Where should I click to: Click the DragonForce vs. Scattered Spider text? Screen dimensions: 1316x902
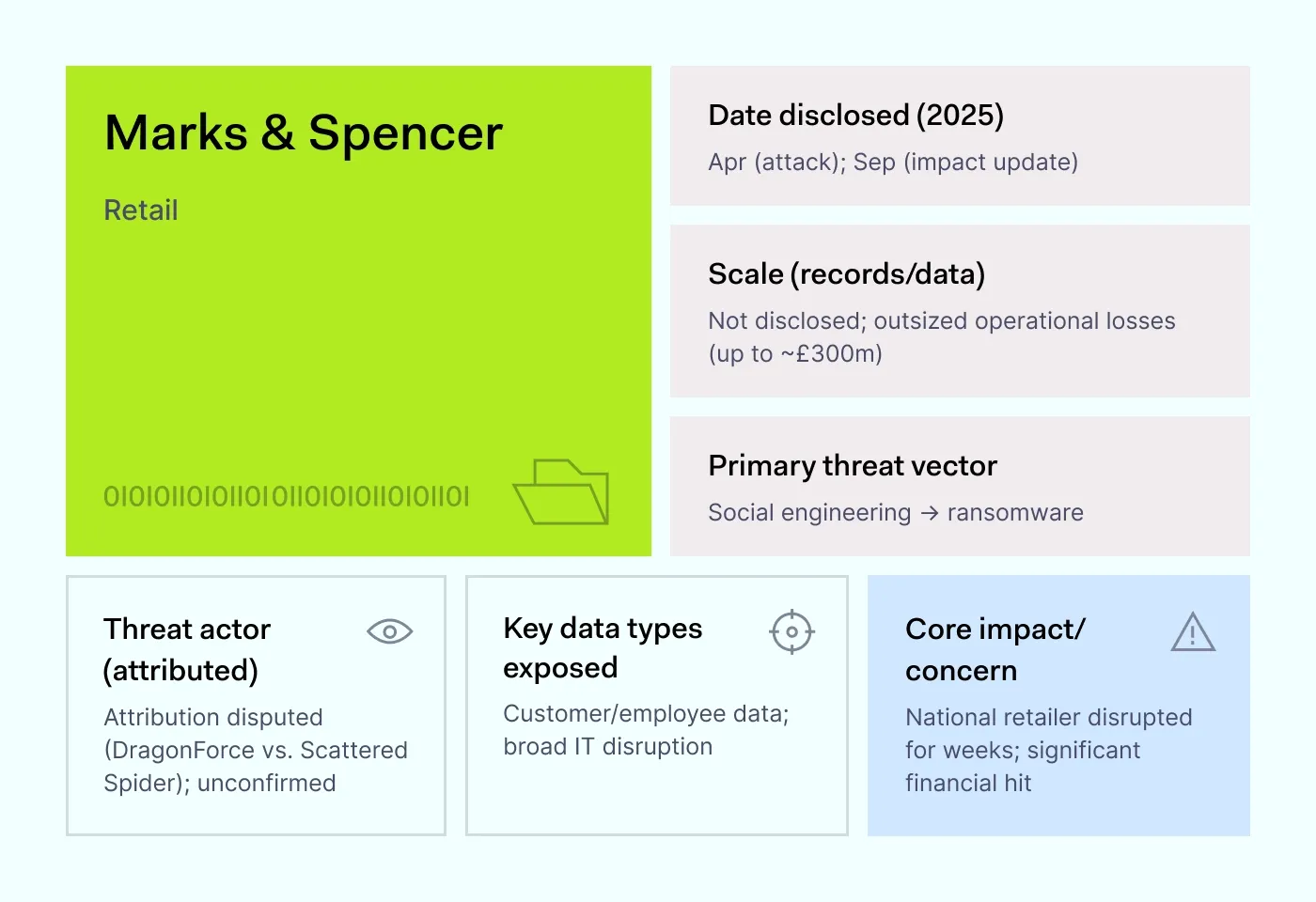coord(256,750)
